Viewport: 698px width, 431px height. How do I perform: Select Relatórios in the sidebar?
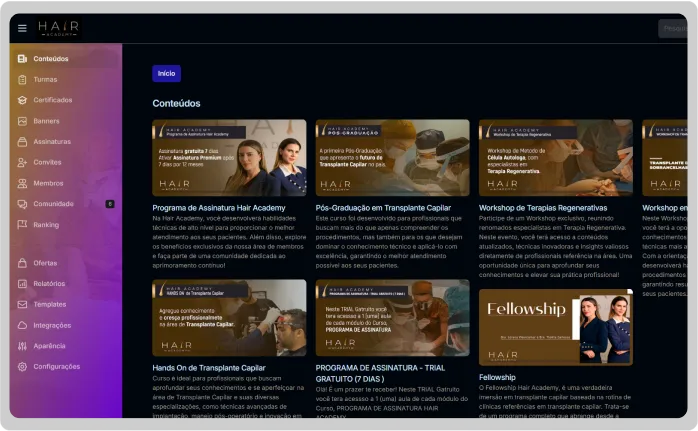coord(49,284)
